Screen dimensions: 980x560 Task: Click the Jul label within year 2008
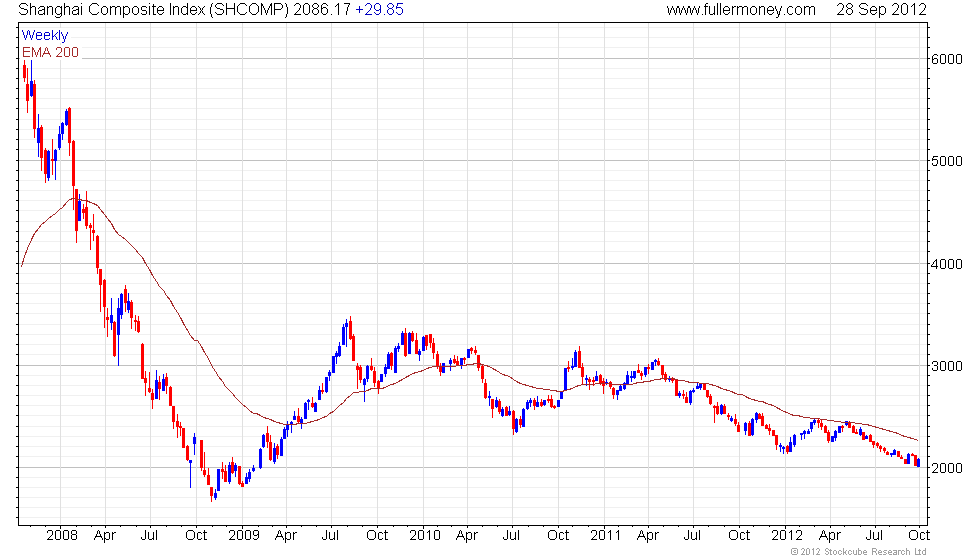(149, 536)
